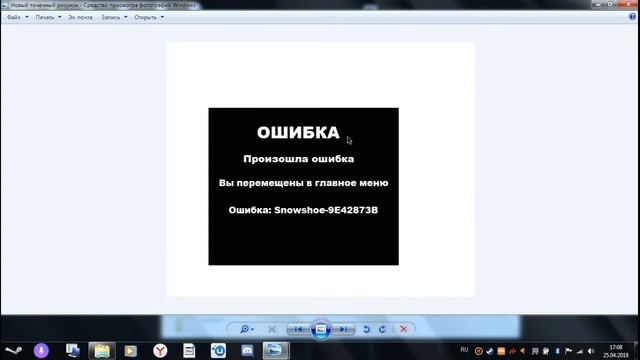Minimize the Photo Viewer window
Viewport: 640px width, 360px height.
pyautogui.click(x=598, y=4)
